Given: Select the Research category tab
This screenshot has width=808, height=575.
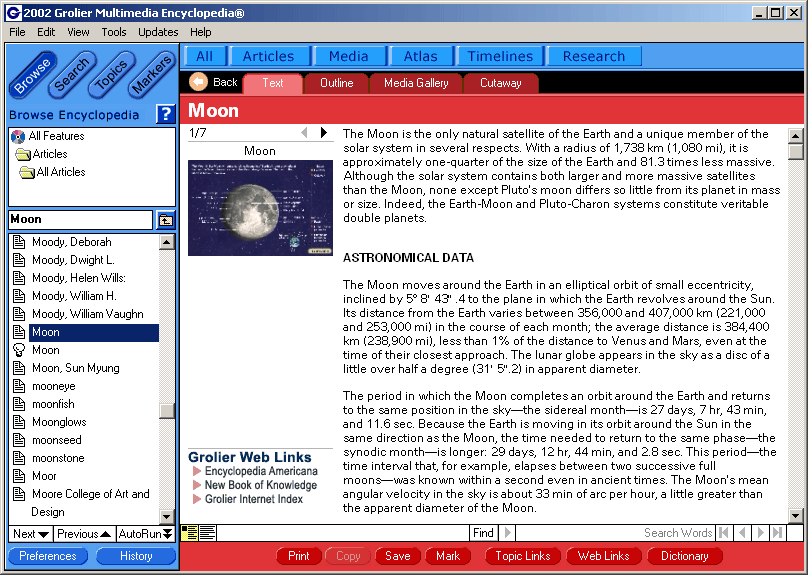Looking at the screenshot, I should pyautogui.click(x=594, y=56).
